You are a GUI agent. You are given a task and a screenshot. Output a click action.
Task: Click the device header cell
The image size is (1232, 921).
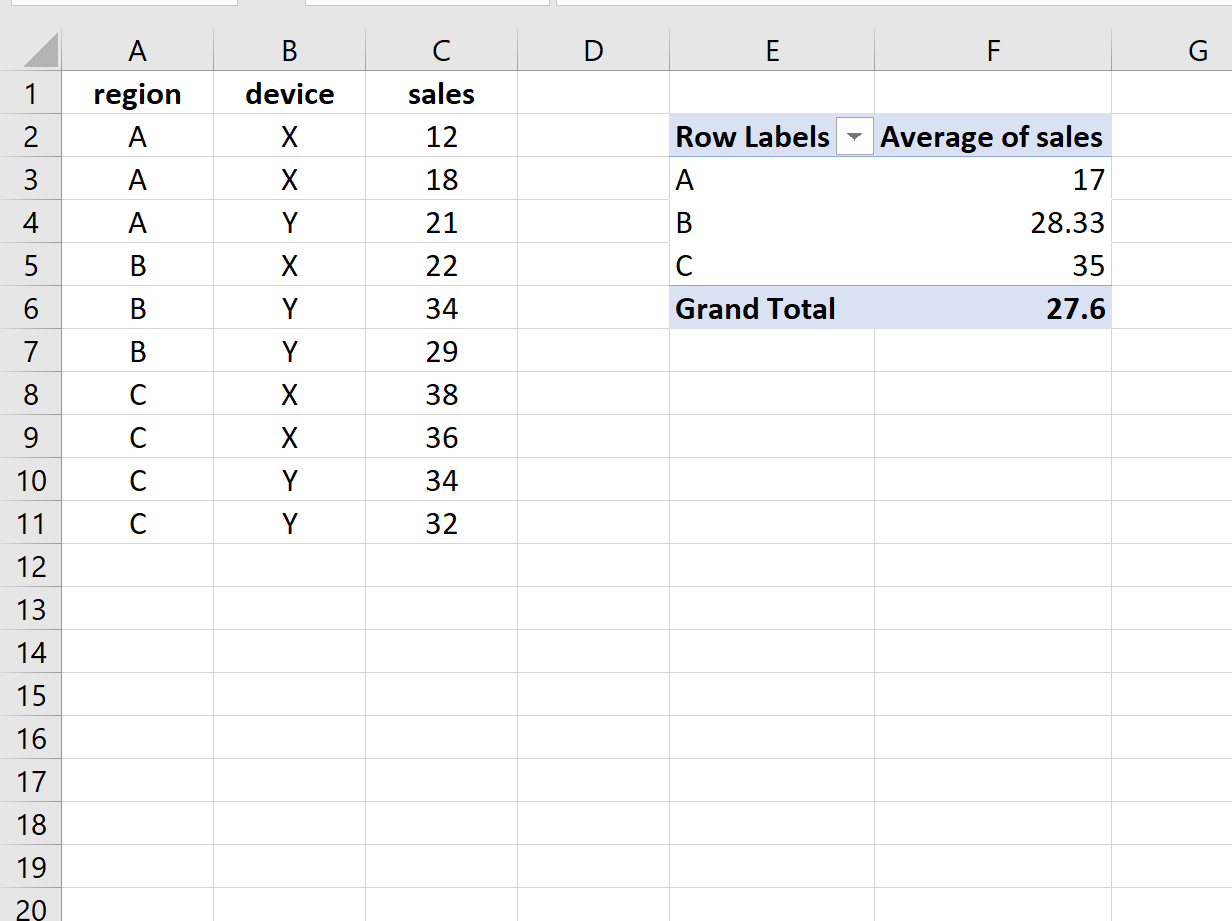pyautogui.click(x=289, y=93)
